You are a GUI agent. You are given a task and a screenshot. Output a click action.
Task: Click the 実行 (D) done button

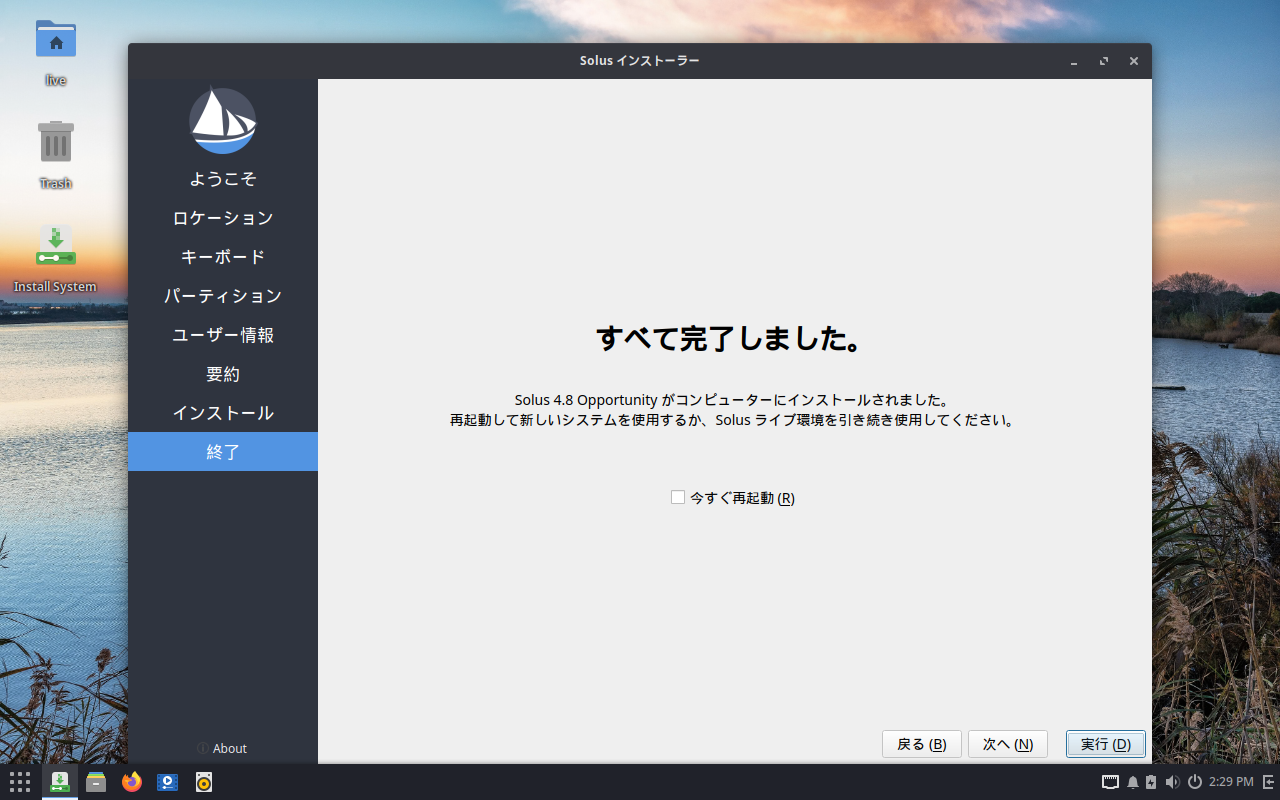[x=1106, y=744]
